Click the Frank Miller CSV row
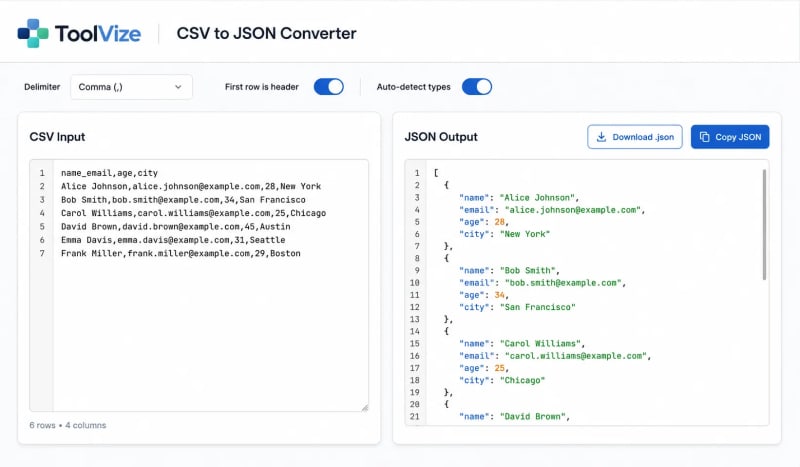800x467 pixels. (181, 253)
